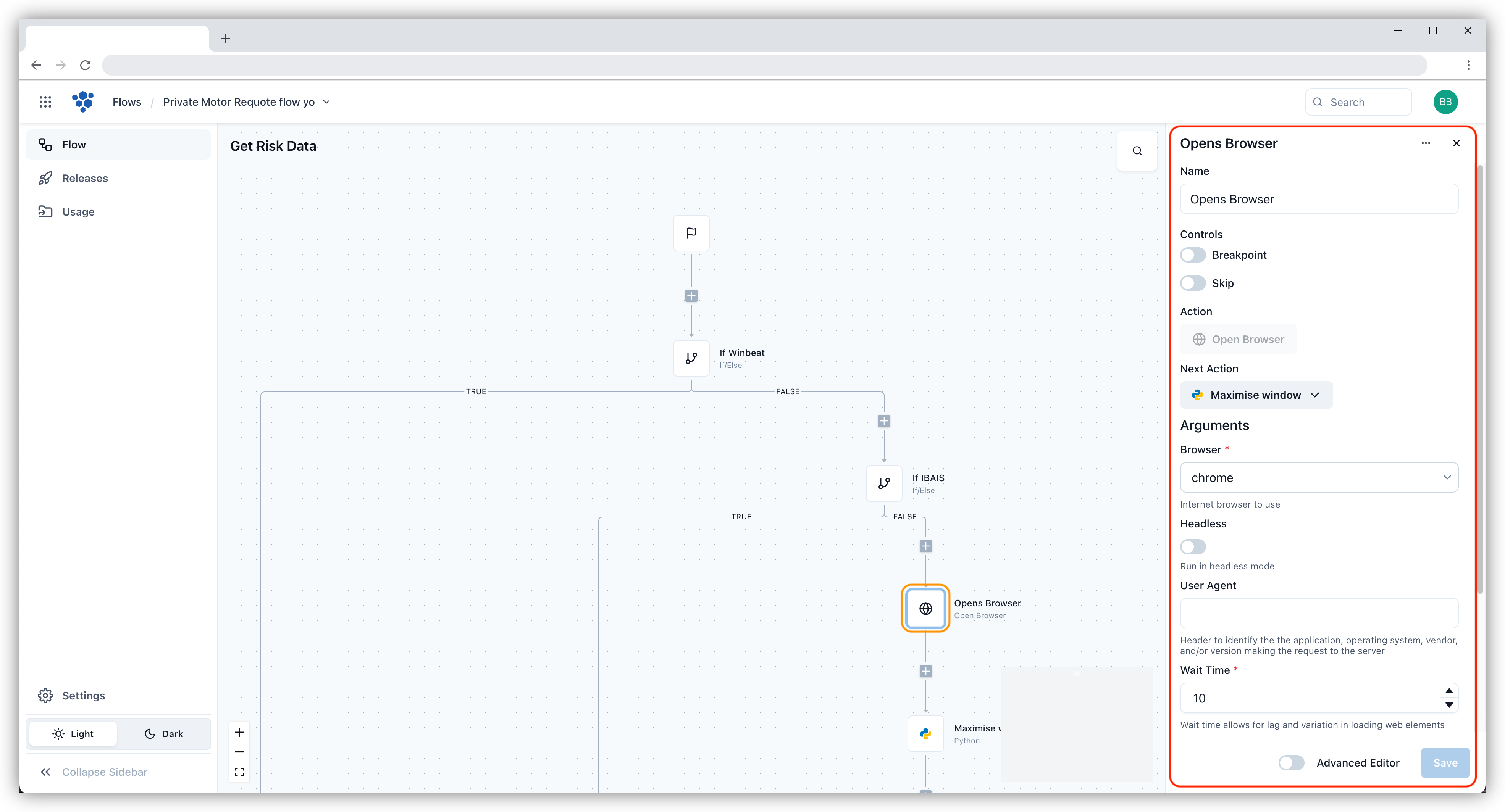Turn on the Headless mode switch
1505x812 pixels.
tap(1192, 546)
